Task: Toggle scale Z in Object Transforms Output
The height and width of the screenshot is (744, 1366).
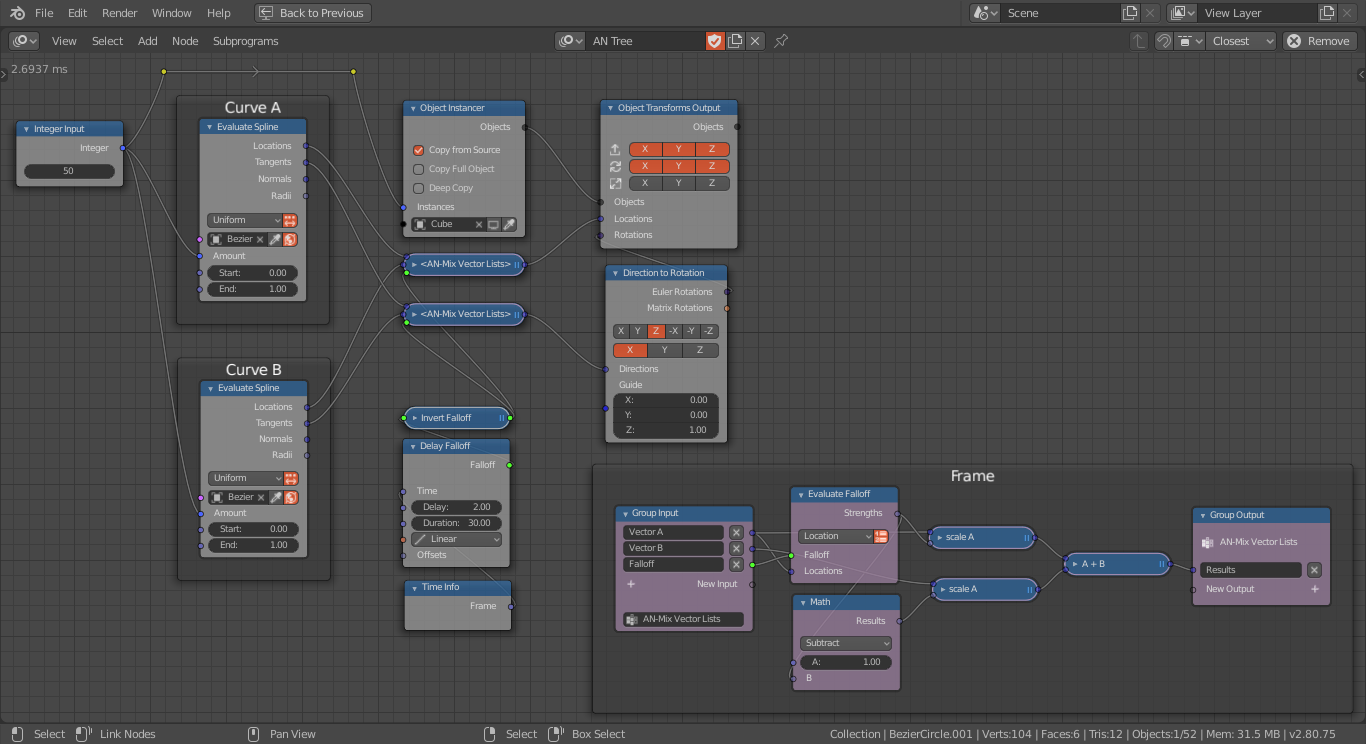Action: tap(712, 183)
